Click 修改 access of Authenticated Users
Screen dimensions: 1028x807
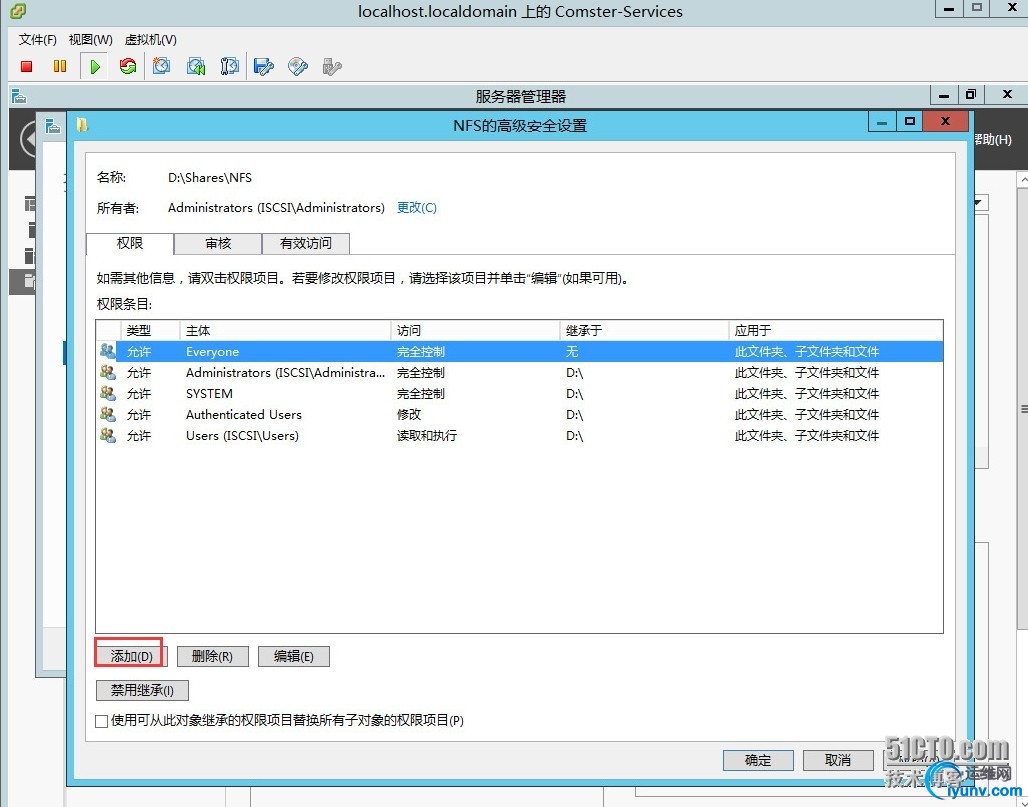(x=408, y=414)
